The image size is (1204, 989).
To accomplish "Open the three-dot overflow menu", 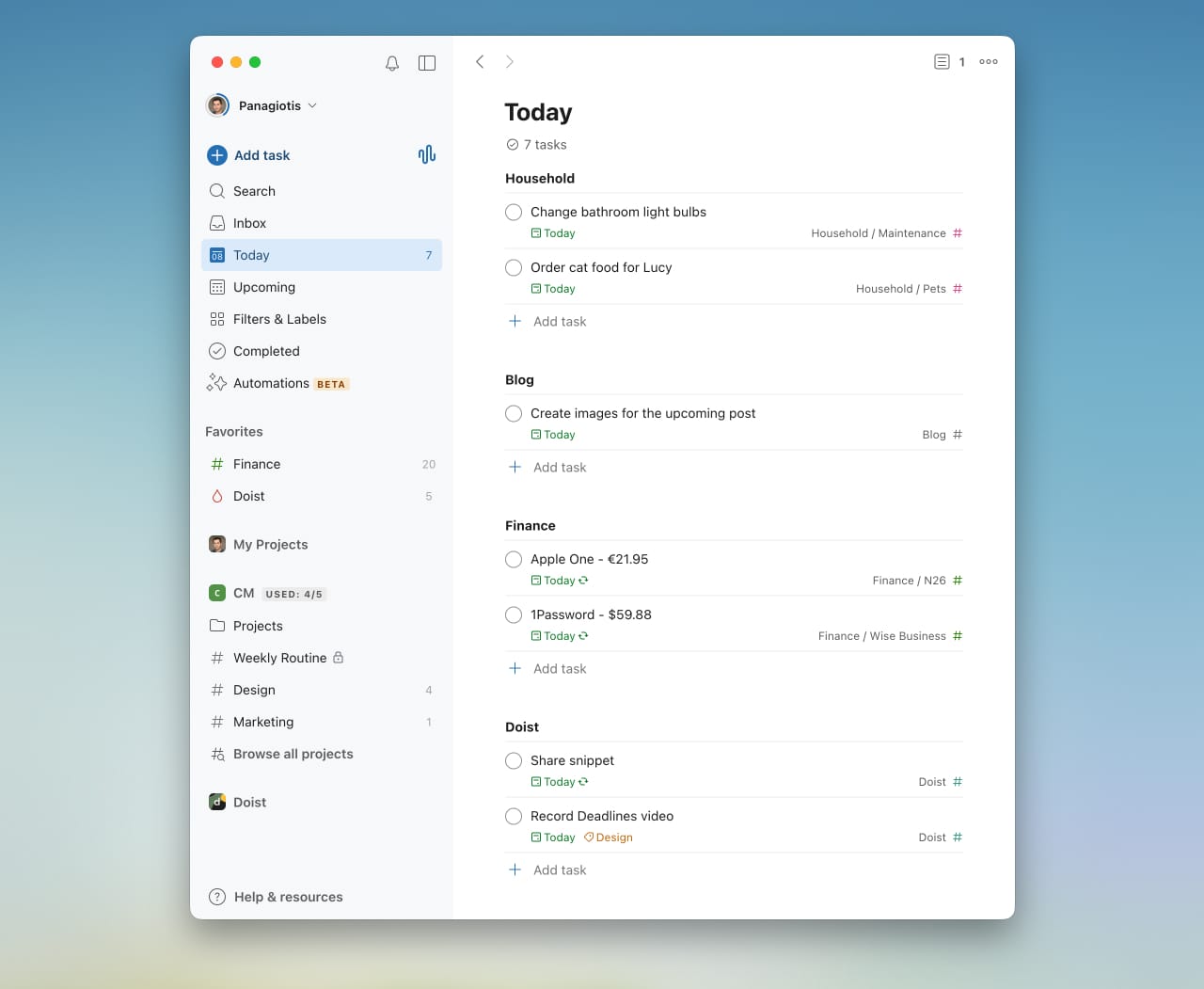I will (x=988, y=61).
